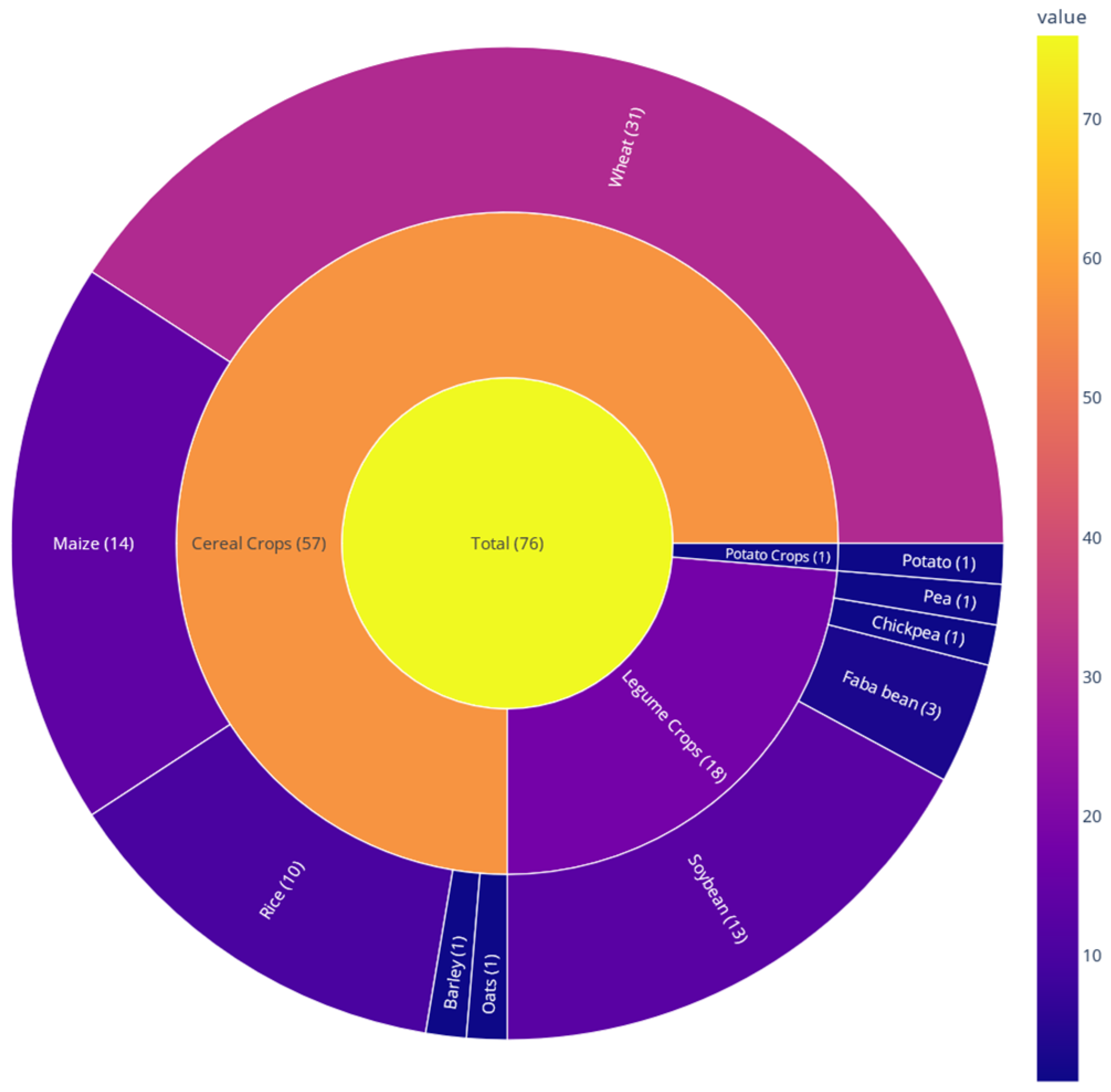Click the Wheat (31) outer segment
The width and height of the screenshot is (1111, 1092).
626,147
